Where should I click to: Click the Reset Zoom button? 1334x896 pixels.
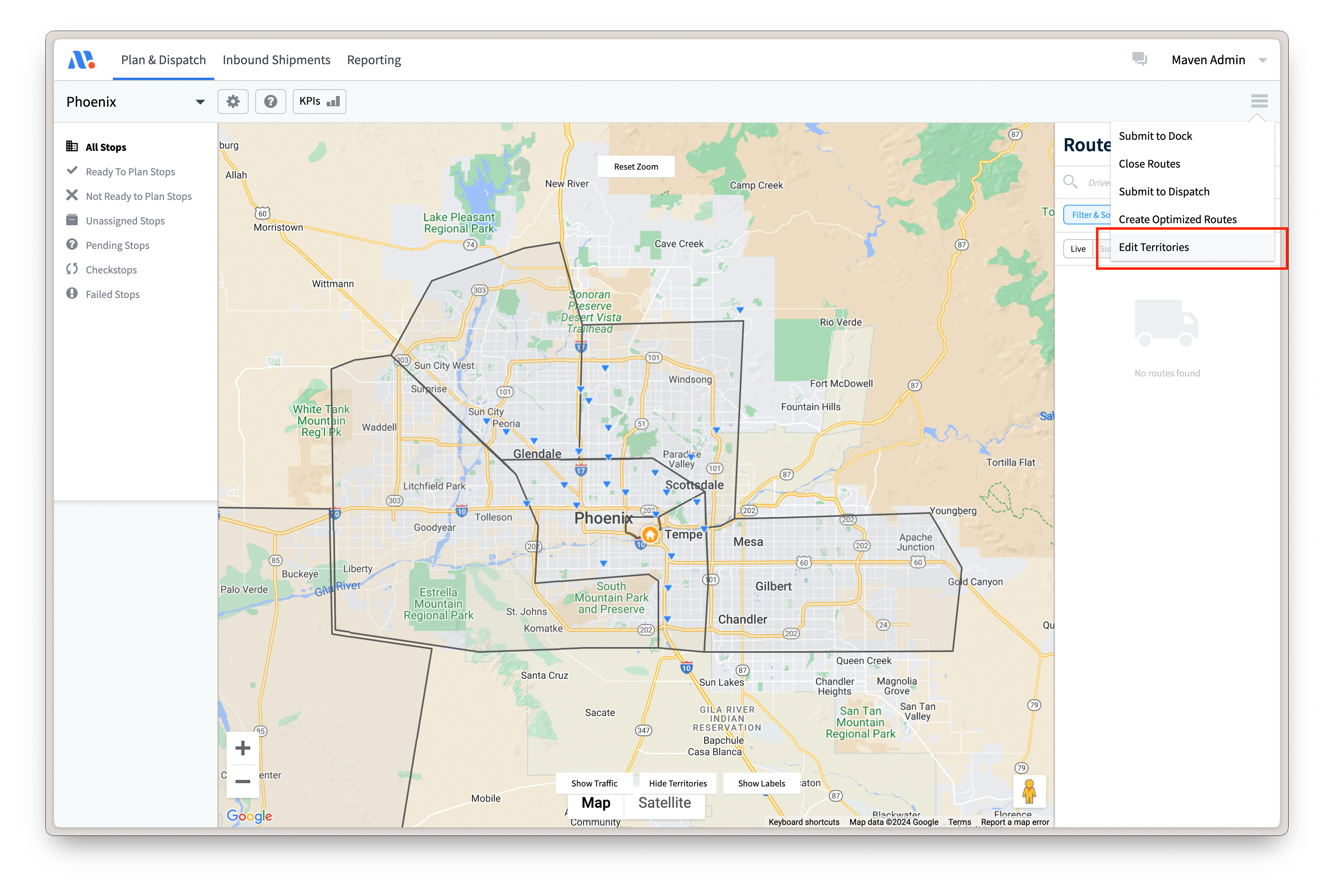click(x=636, y=166)
